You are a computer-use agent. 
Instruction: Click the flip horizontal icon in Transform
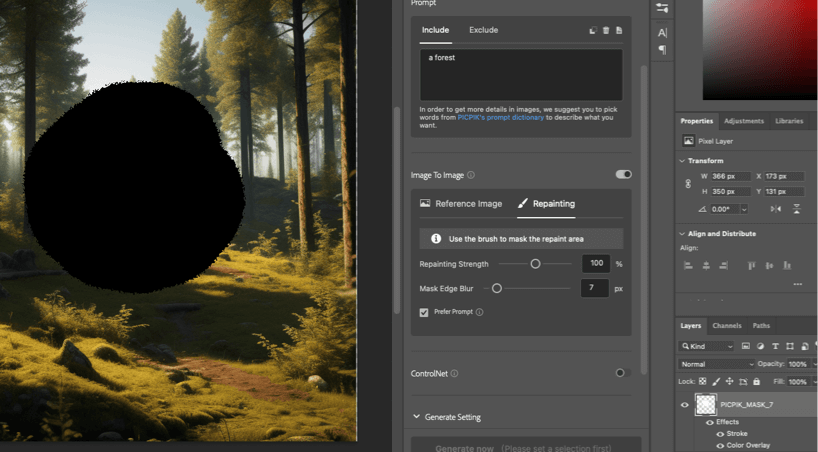tap(777, 209)
